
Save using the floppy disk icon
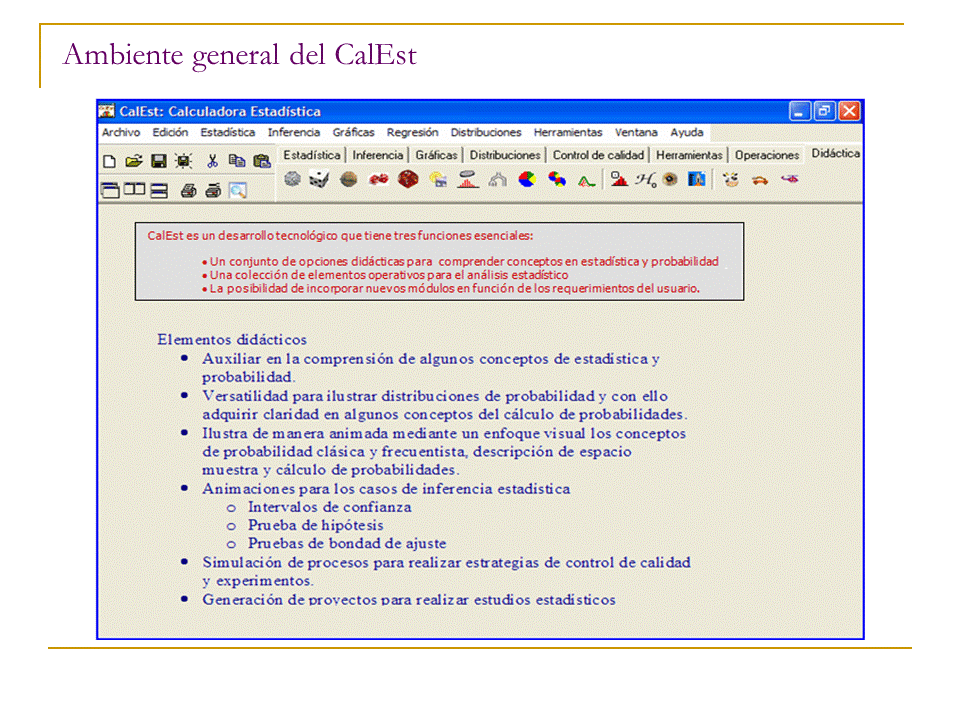click(x=158, y=161)
